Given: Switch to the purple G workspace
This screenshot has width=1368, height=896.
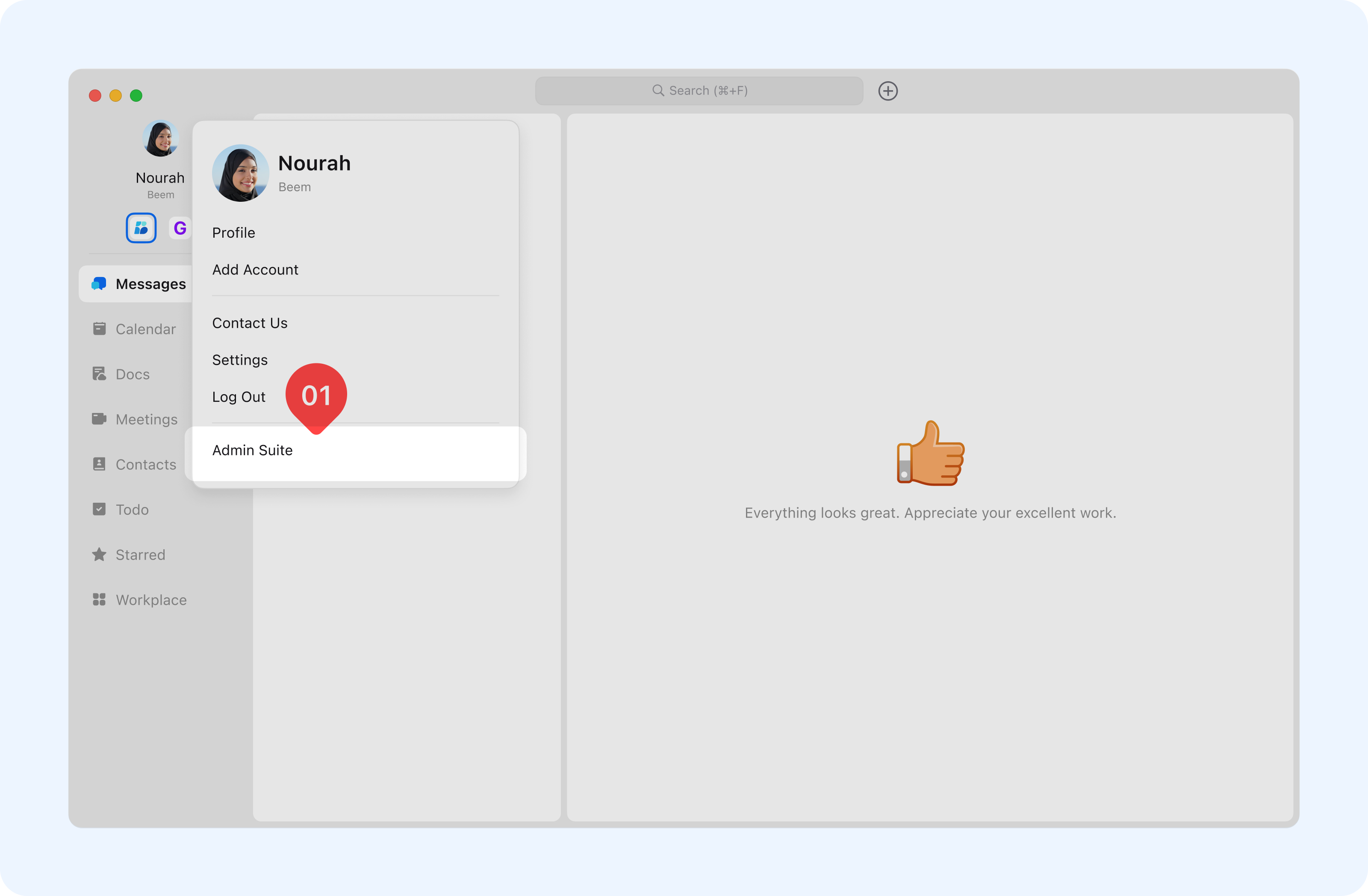Looking at the screenshot, I should click(x=179, y=228).
